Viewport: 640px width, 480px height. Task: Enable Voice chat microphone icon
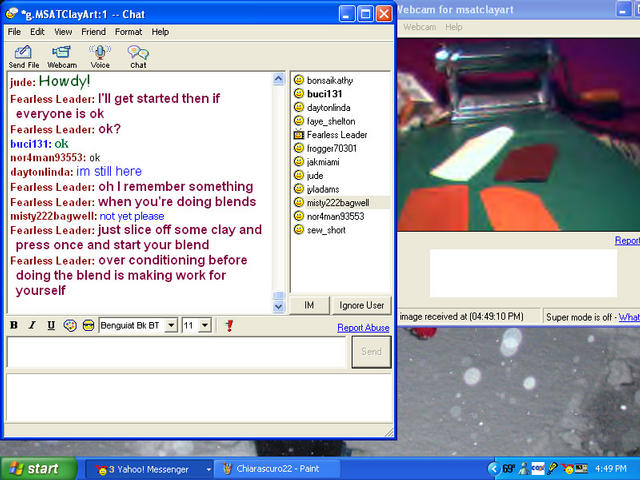pos(100,57)
